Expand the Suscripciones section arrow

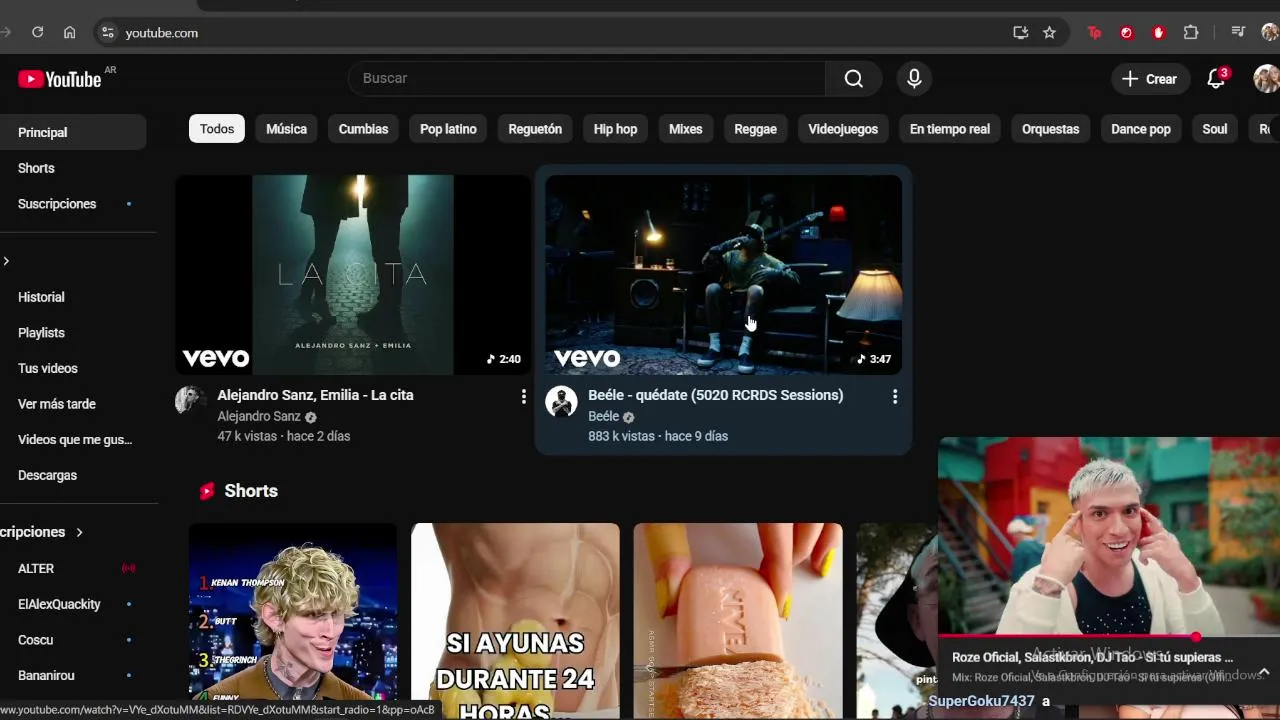(x=79, y=532)
